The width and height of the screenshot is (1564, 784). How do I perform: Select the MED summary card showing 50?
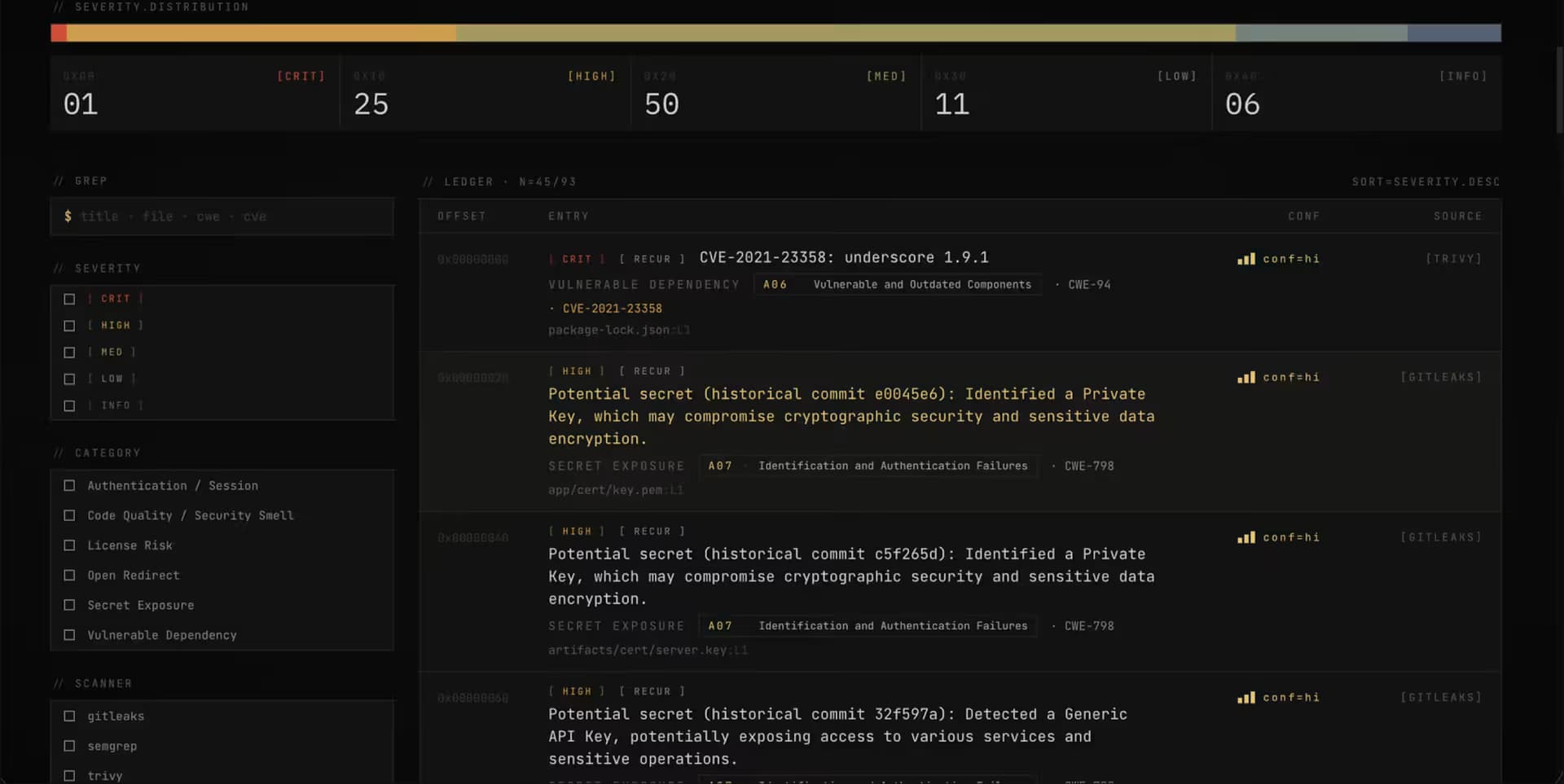pyautogui.click(x=776, y=93)
